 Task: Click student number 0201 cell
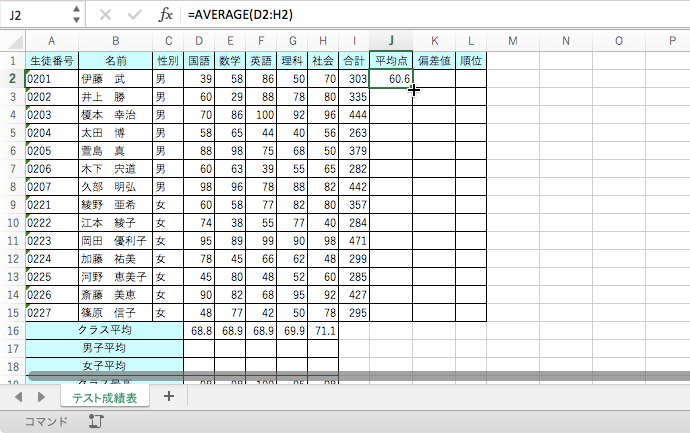pyautogui.click(x=52, y=79)
